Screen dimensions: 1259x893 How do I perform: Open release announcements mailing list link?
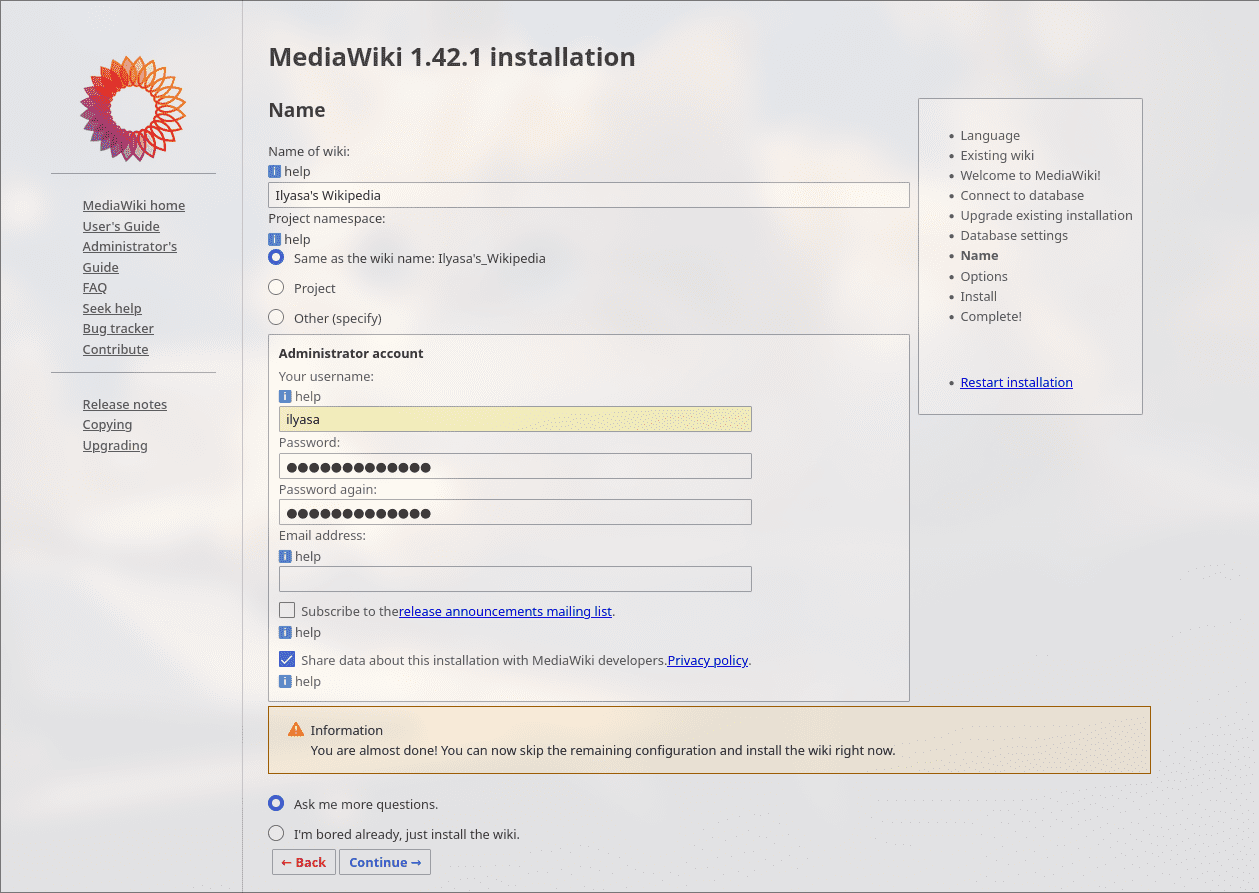click(505, 611)
